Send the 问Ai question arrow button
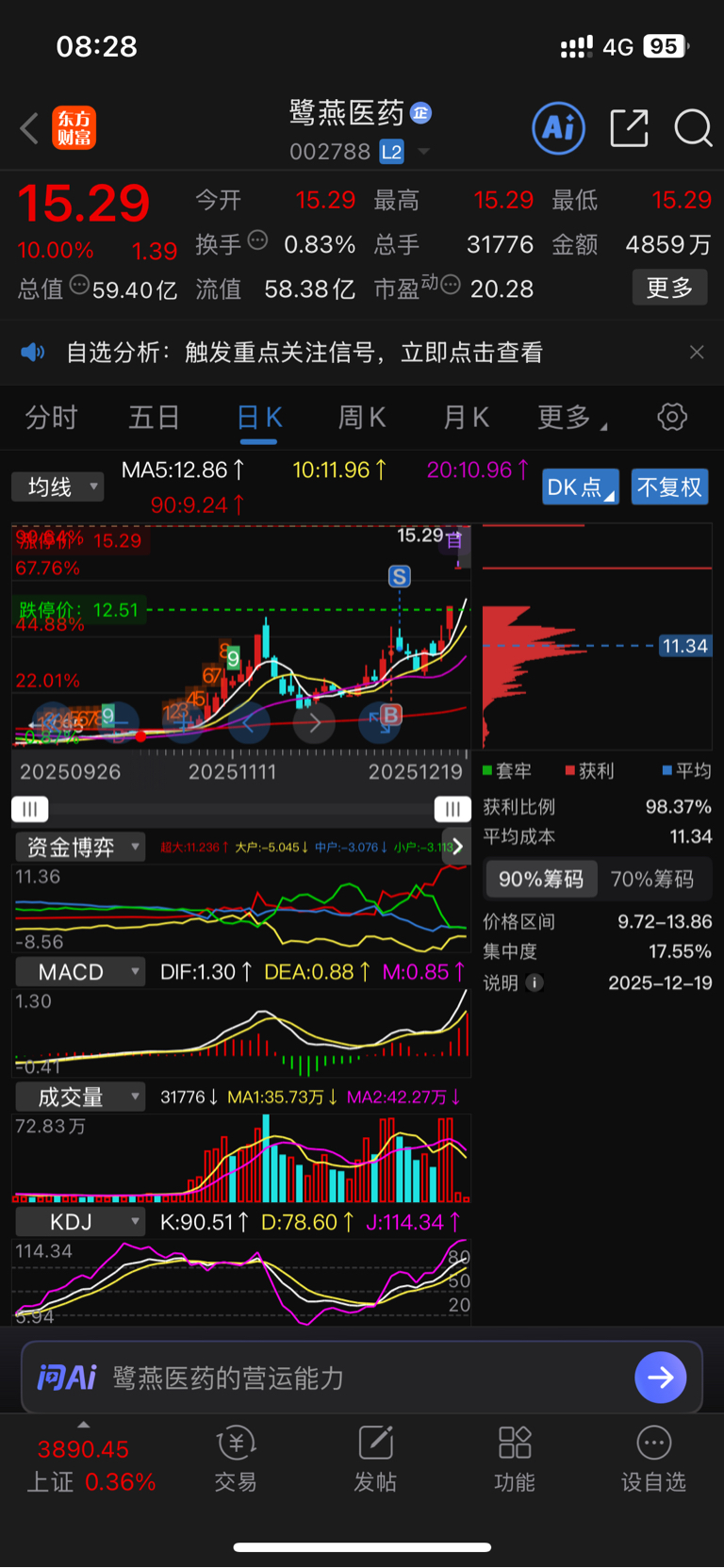The width and height of the screenshot is (724, 1568). pos(661,1378)
